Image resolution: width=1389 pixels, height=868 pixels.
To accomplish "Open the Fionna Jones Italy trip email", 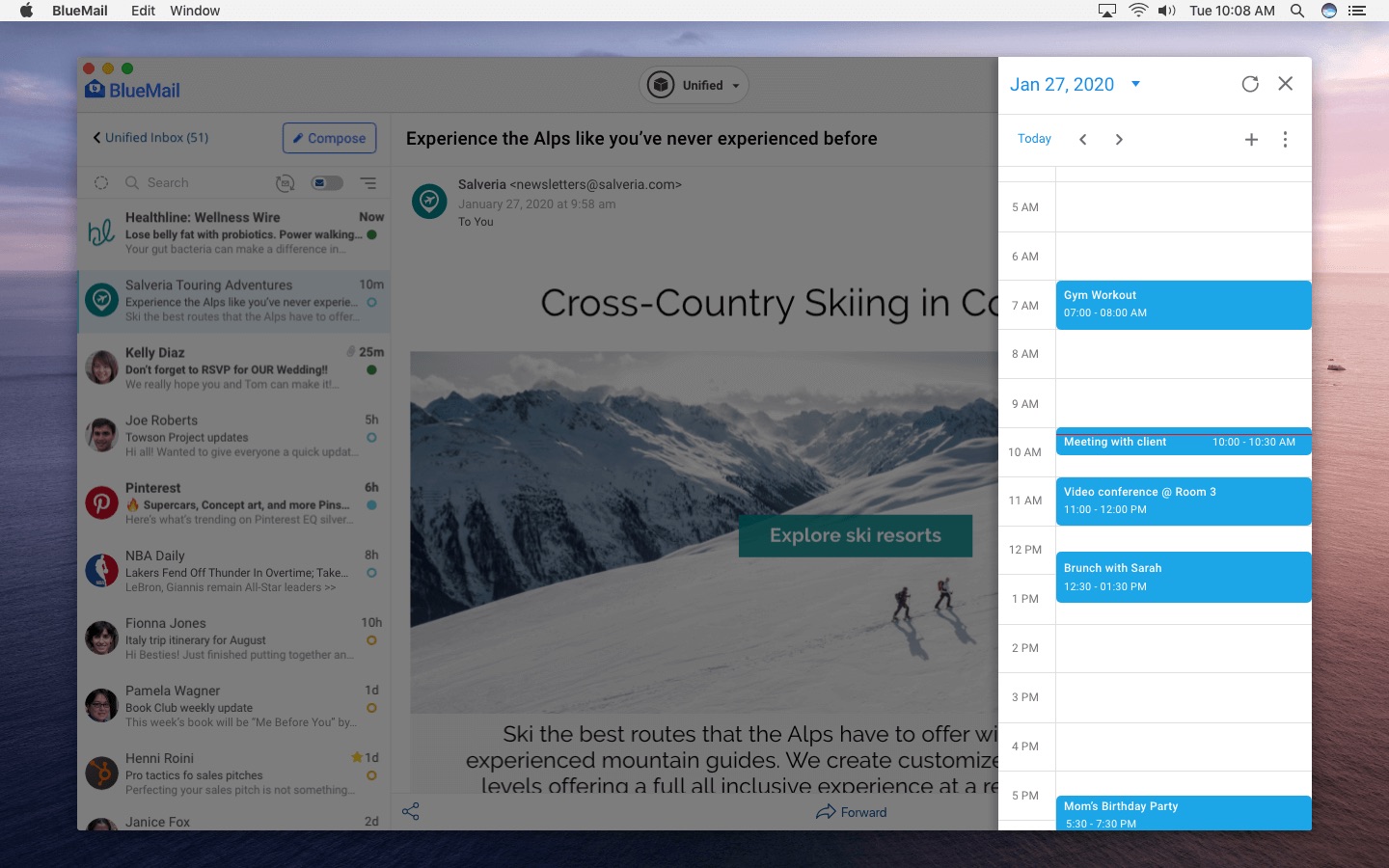I will (233, 638).
